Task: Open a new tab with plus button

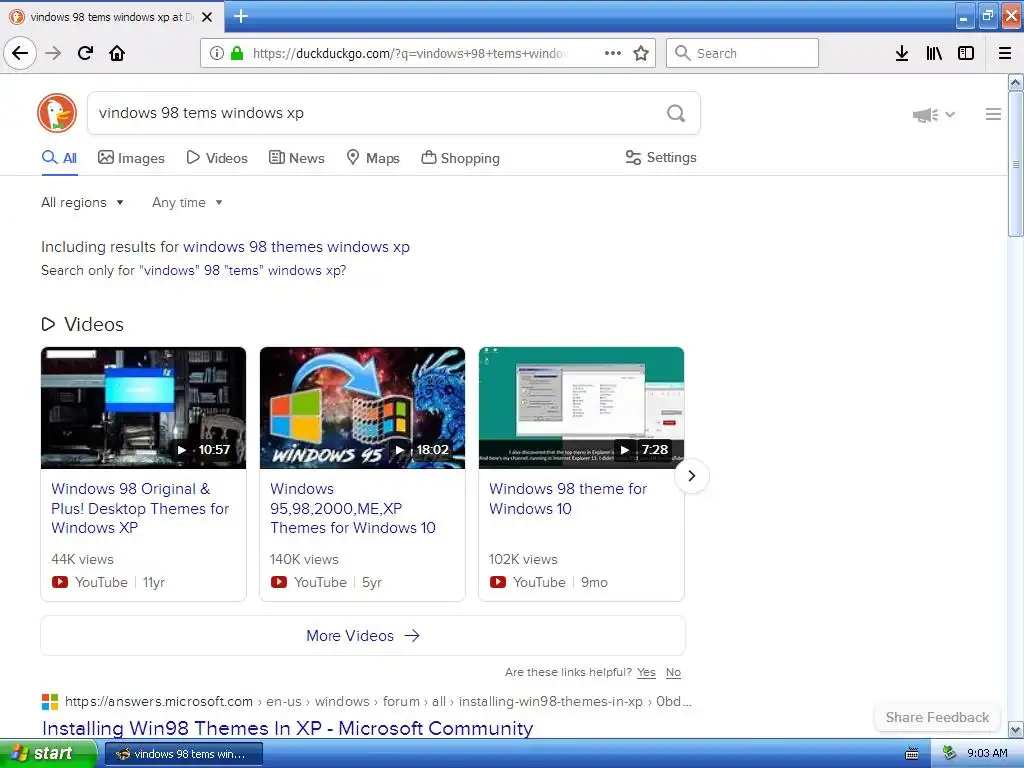Action: point(241,16)
